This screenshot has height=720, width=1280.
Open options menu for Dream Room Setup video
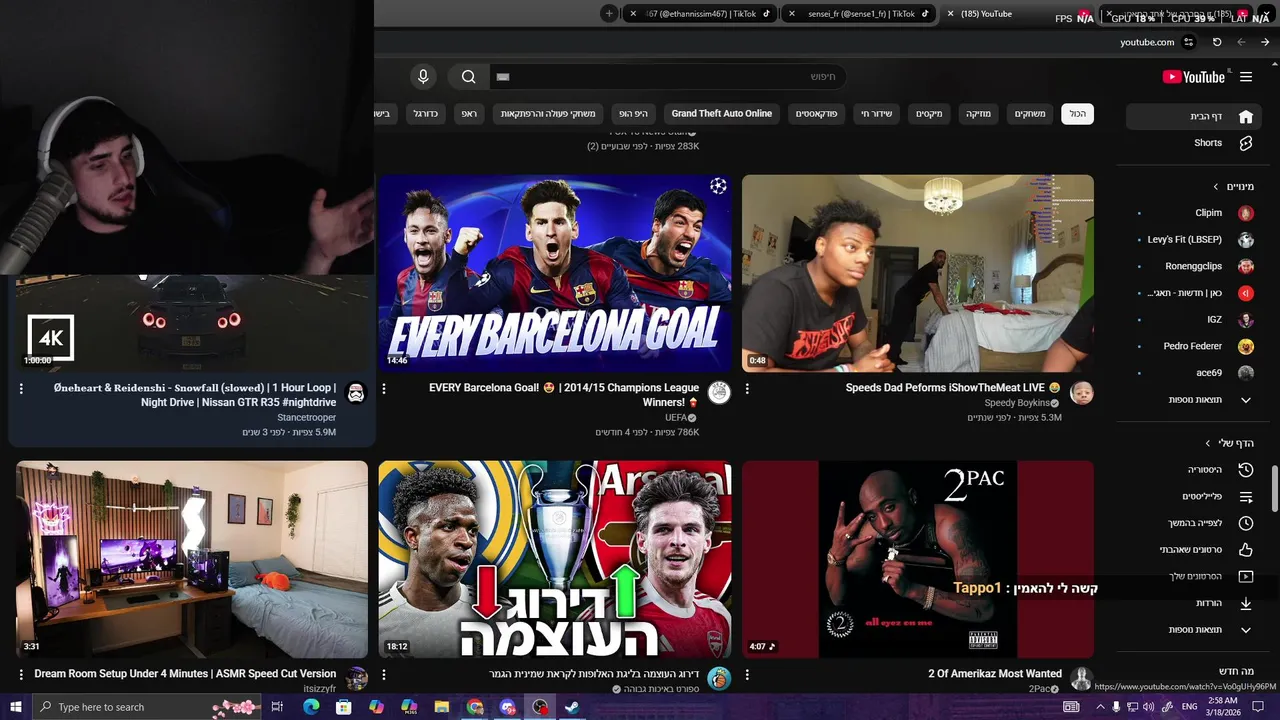pyautogui.click(x=21, y=674)
